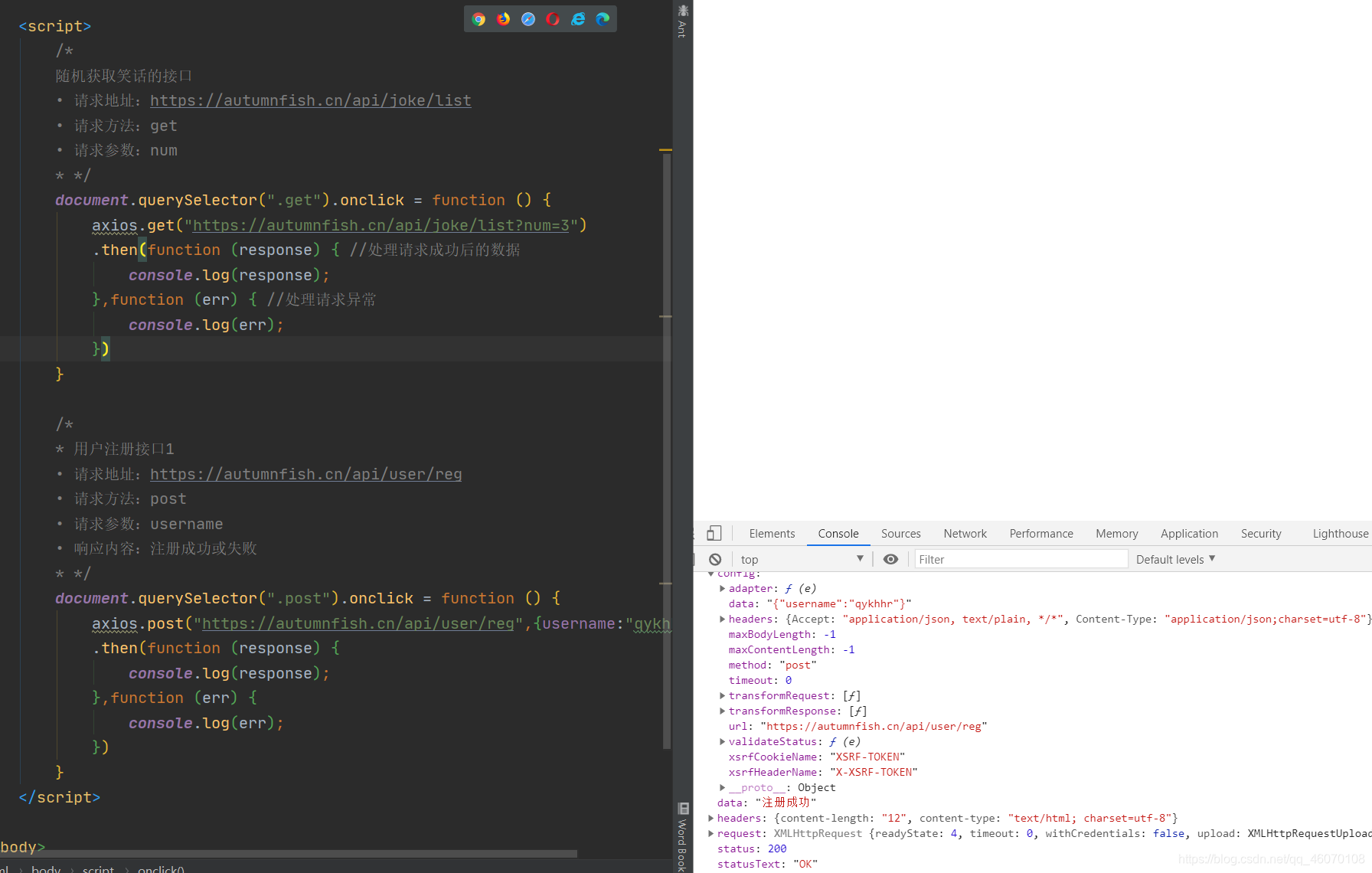Click data: {"username":"qykhhr"} line

click(820, 603)
